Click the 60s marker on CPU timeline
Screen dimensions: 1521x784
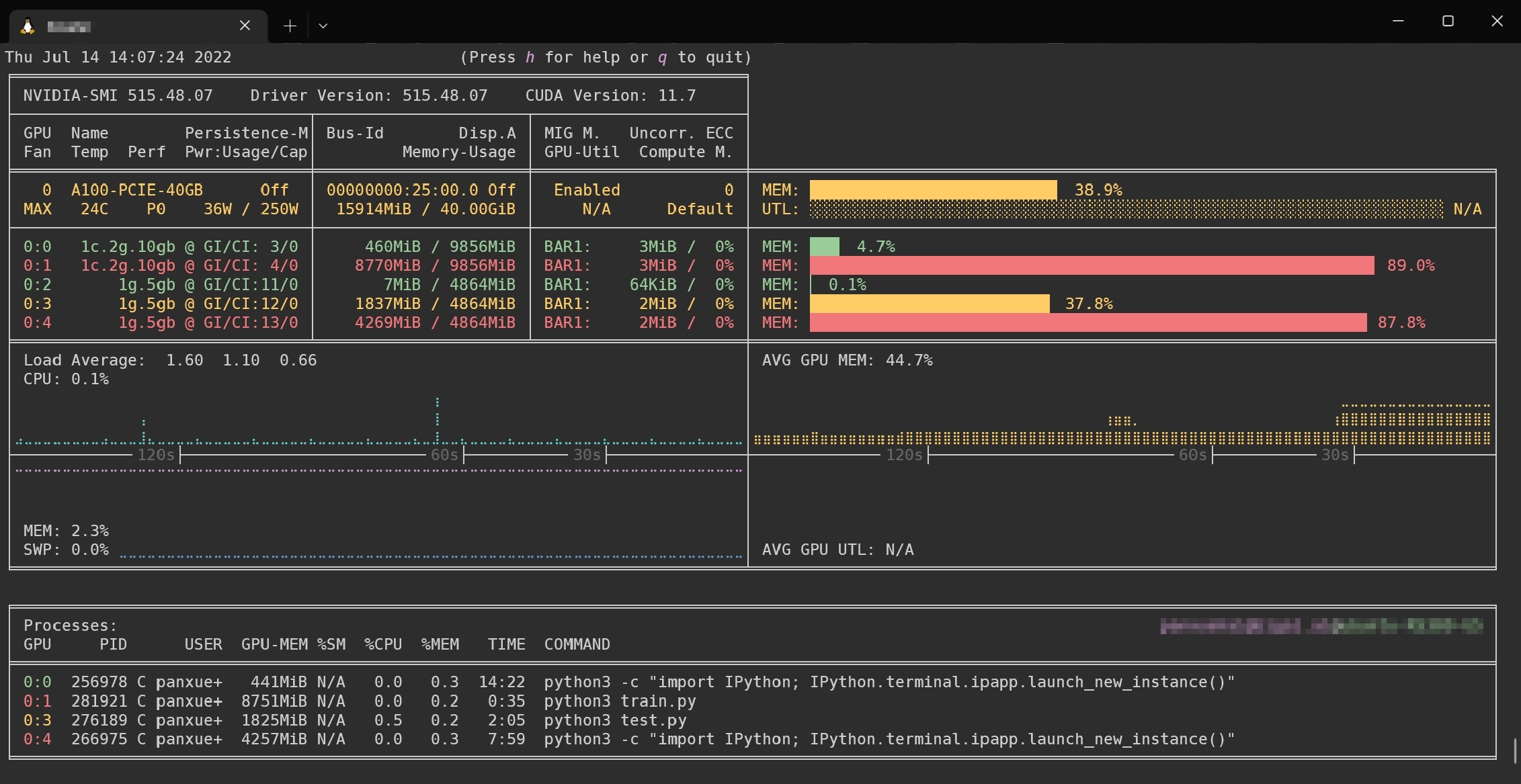point(444,455)
